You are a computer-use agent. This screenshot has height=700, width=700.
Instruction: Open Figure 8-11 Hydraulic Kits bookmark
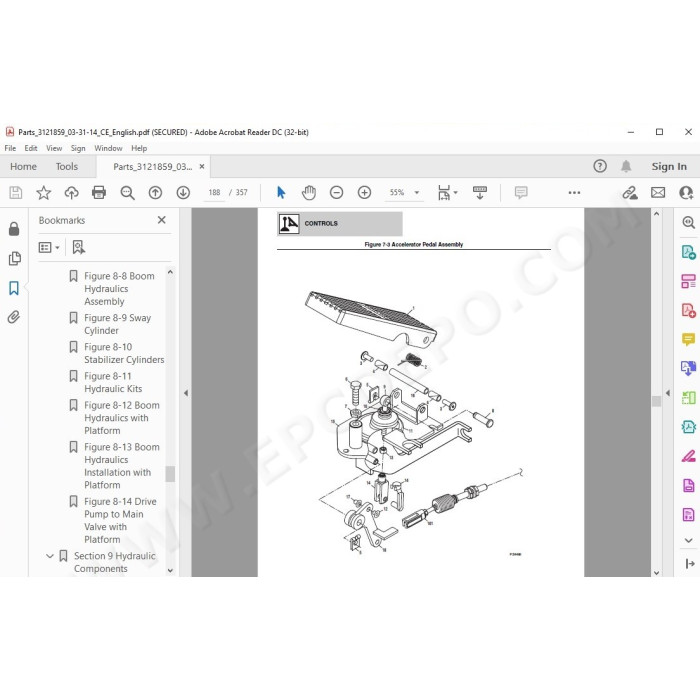(113, 382)
